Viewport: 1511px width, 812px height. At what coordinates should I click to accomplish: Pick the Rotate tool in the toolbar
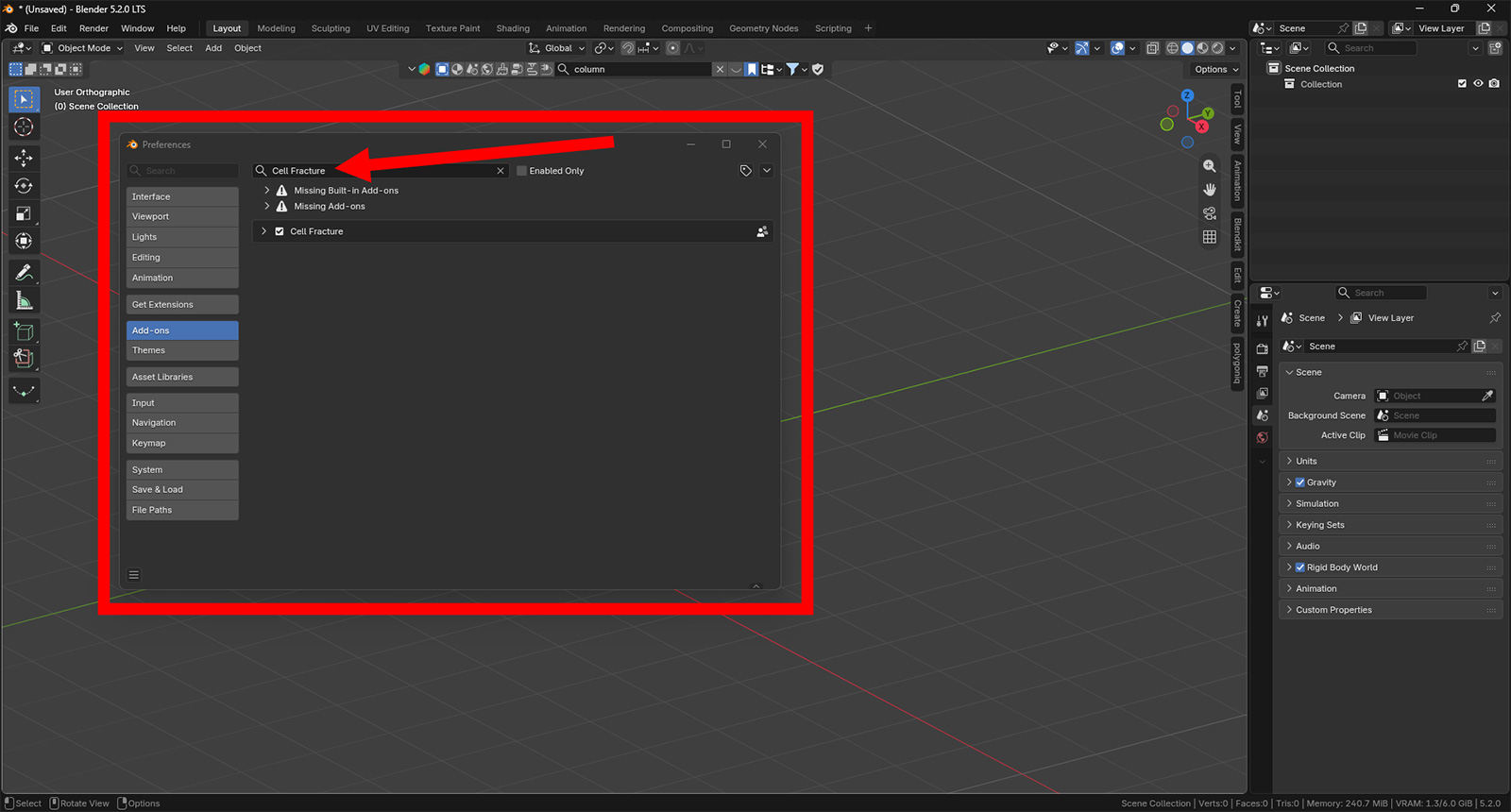tap(24, 186)
